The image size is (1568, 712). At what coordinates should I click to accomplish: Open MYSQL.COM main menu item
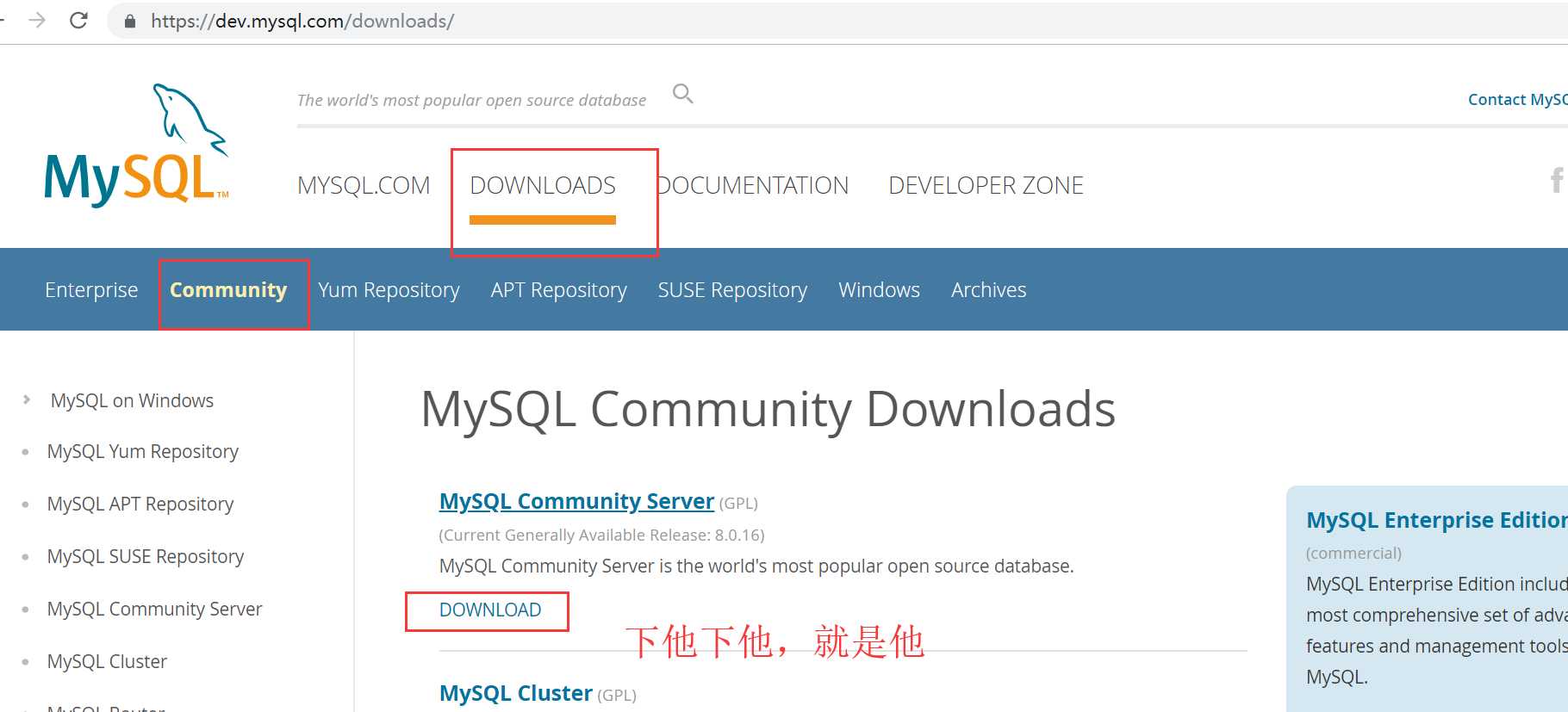(364, 185)
